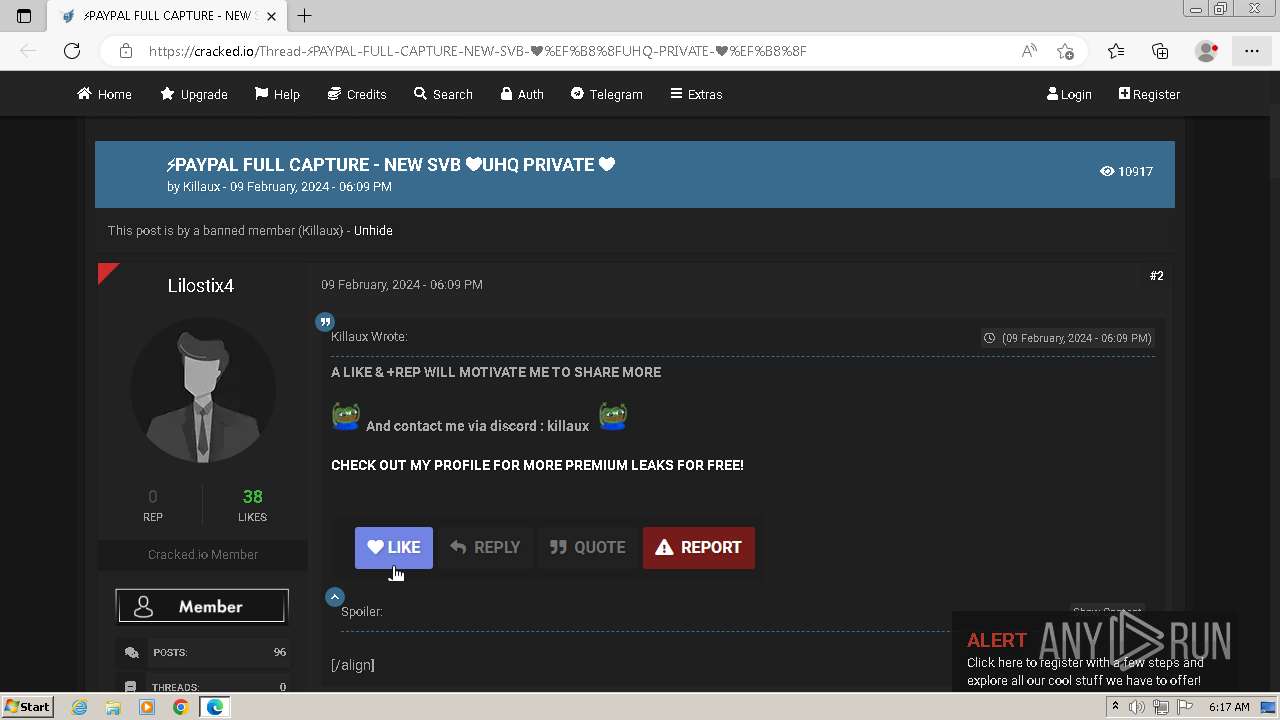
Task: Open the media player taskbar icon
Action: click(x=147, y=707)
